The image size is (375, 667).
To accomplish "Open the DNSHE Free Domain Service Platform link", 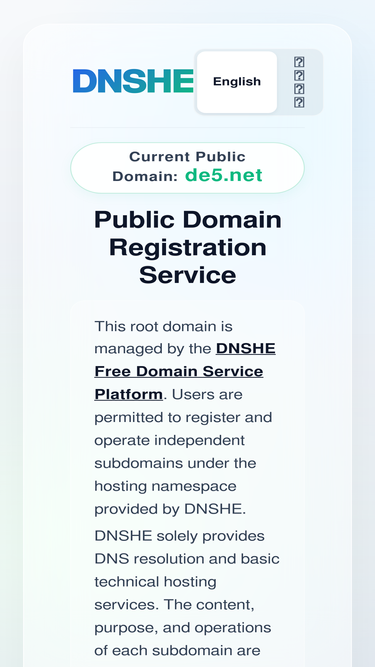I will [x=185, y=371].
